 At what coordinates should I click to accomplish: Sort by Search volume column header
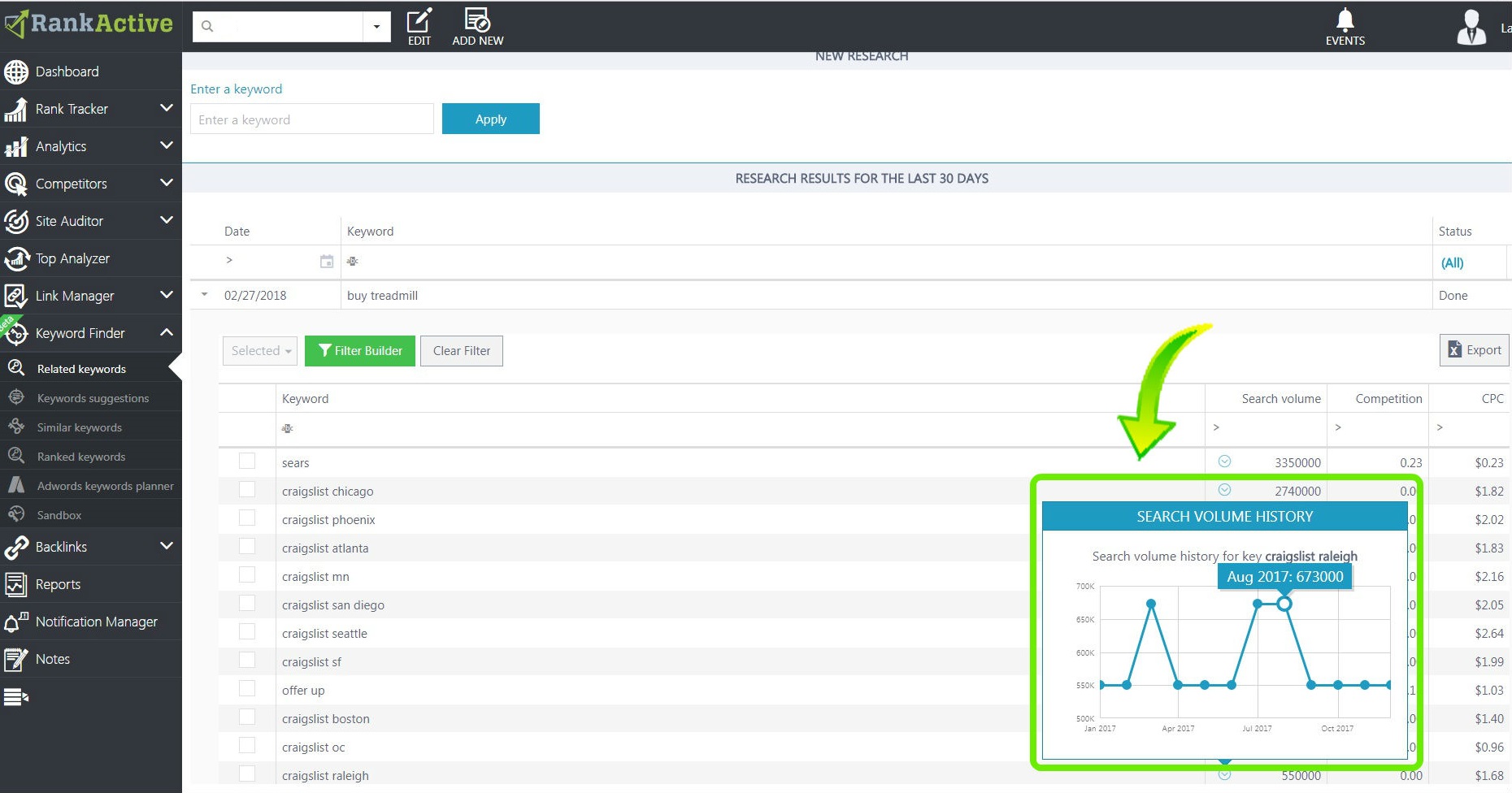coord(1280,399)
